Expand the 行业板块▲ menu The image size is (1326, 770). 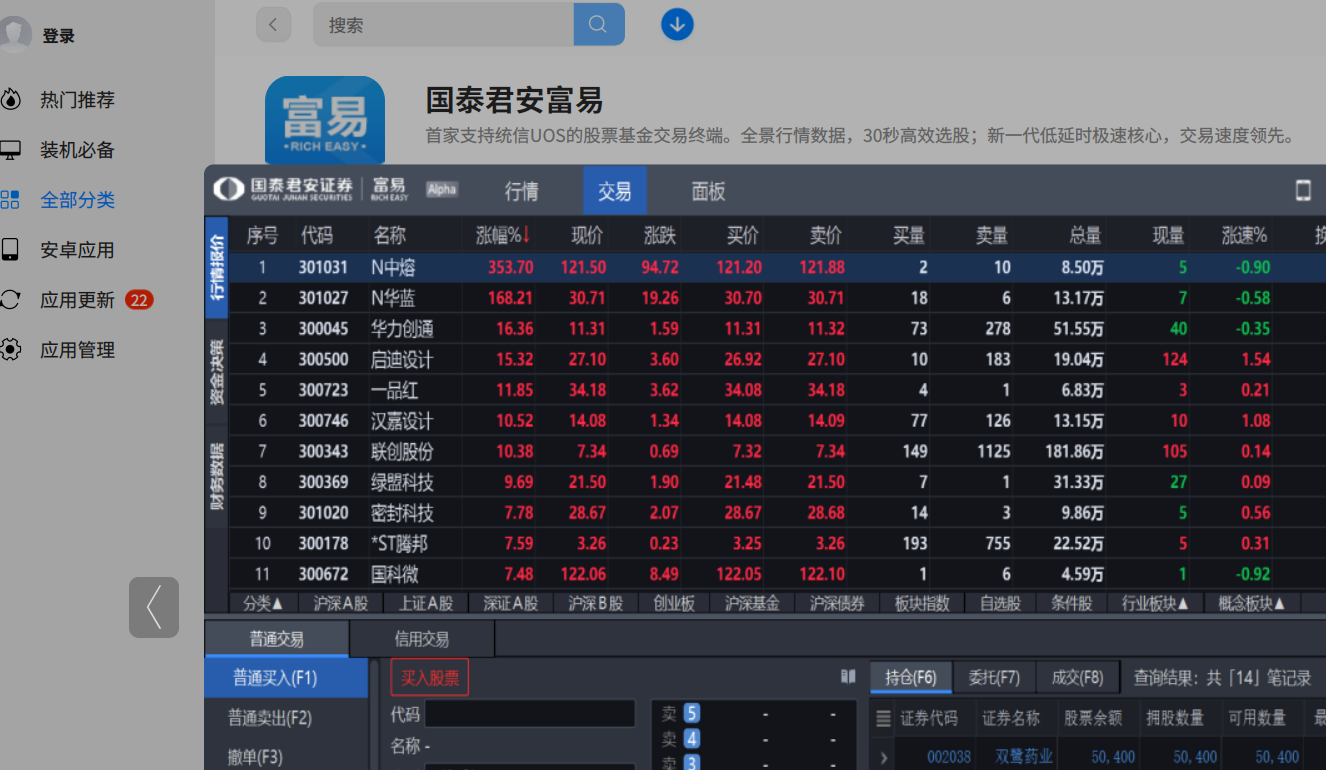click(1155, 603)
